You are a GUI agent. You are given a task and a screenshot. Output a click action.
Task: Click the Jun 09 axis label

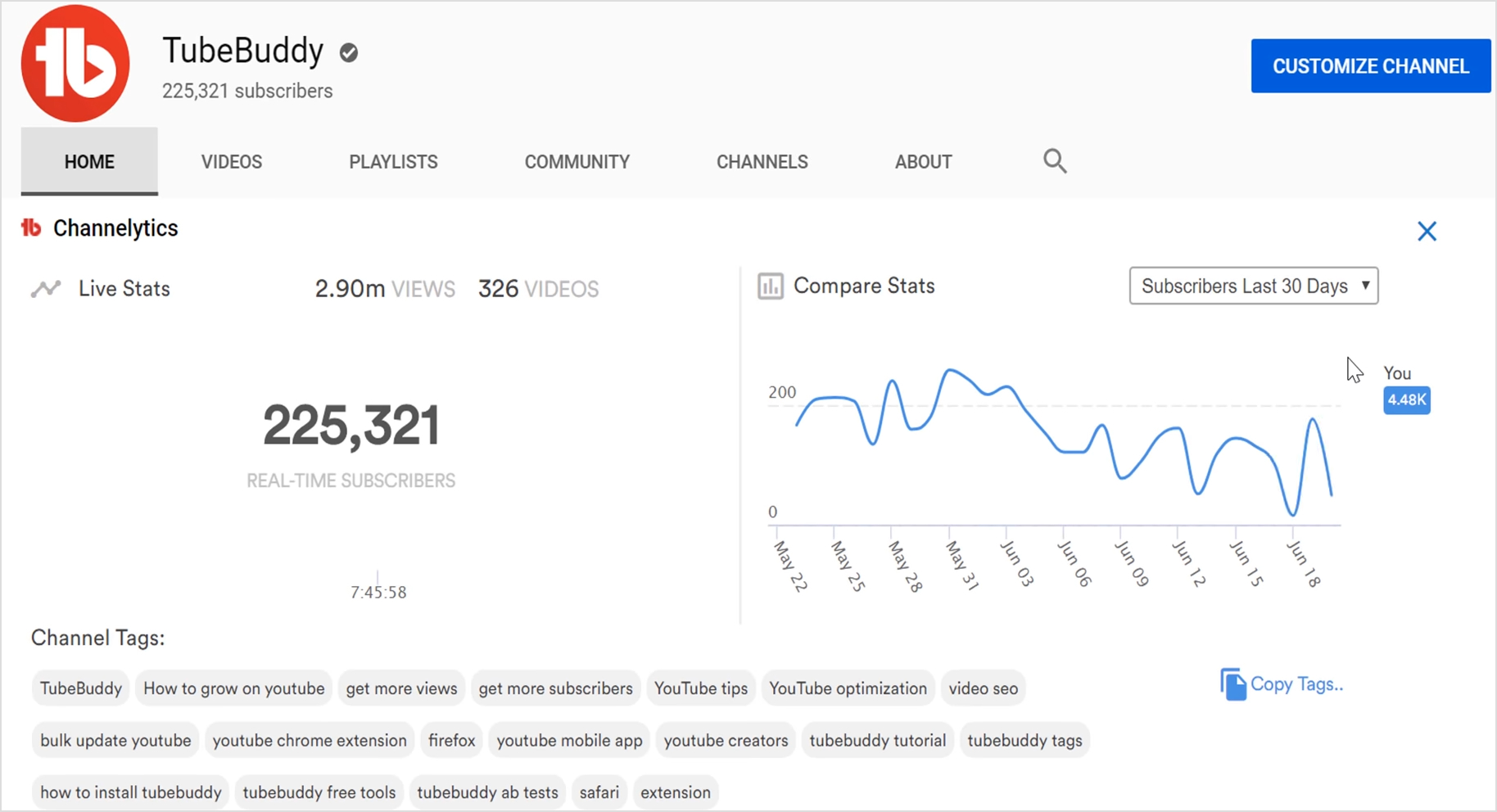point(1132,564)
